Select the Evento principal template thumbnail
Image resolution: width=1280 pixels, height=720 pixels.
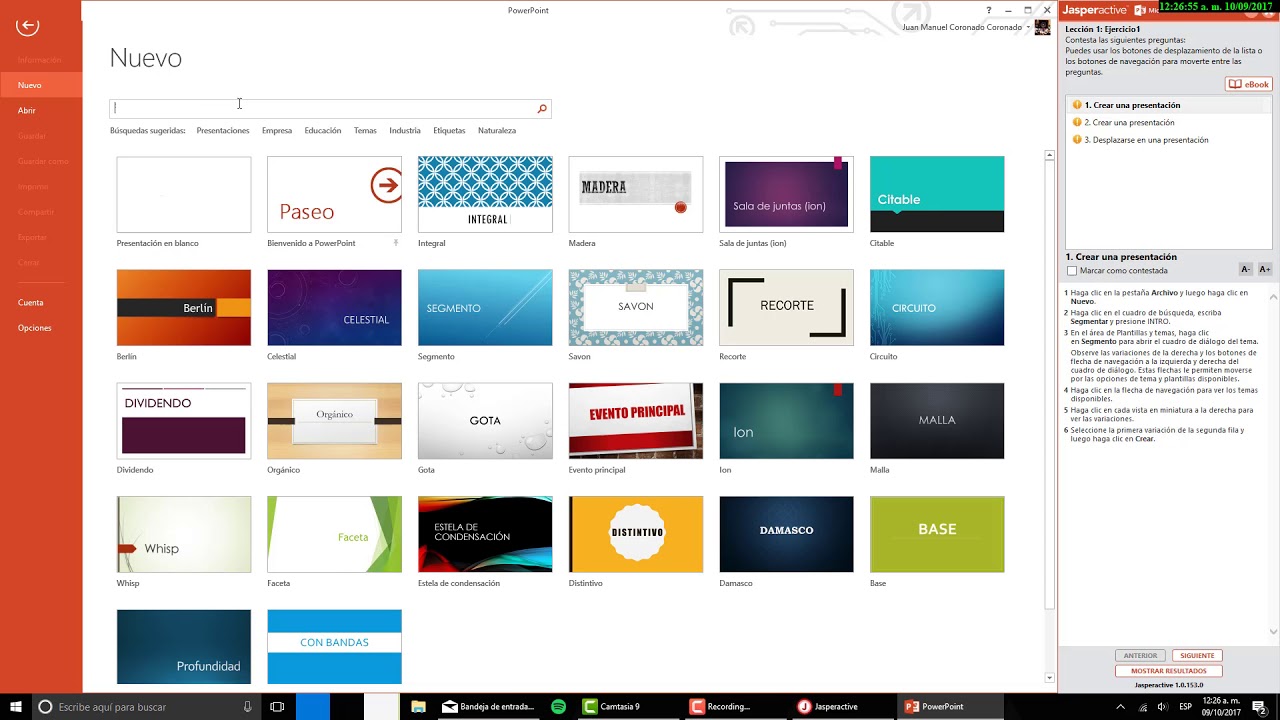[x=636, y=421]
